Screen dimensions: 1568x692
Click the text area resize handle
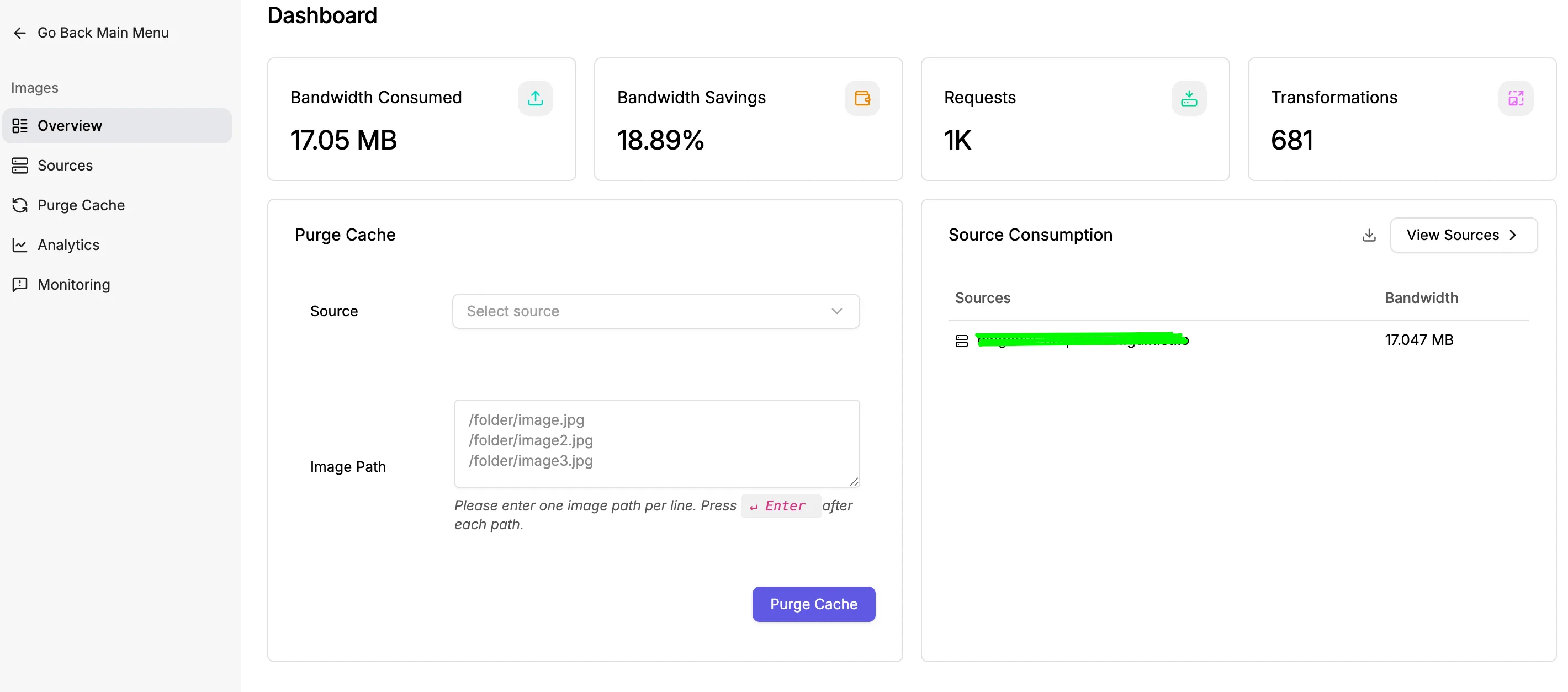pos(854,481)
